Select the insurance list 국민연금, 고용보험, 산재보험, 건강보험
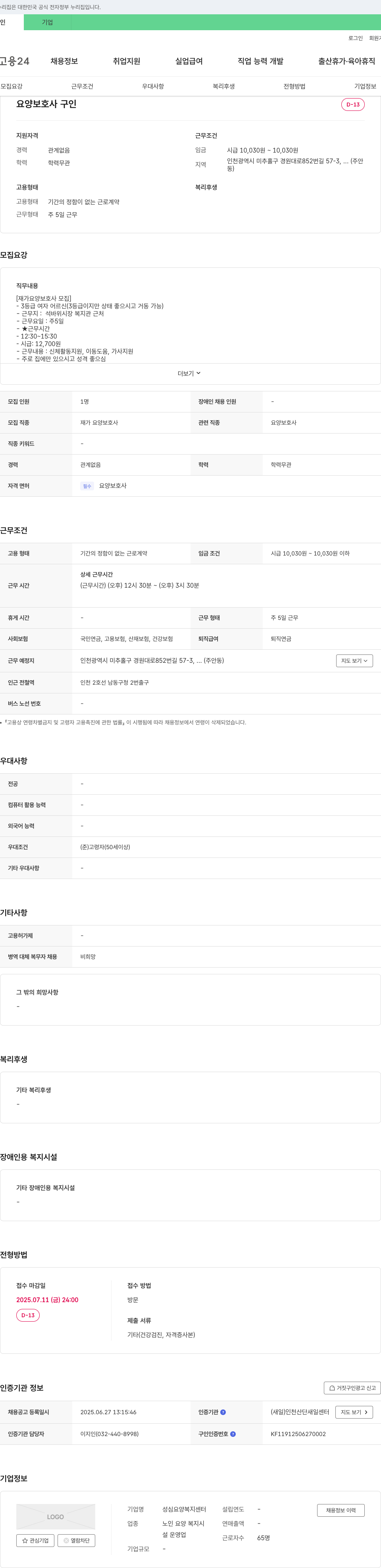The image size is (381, 1568). click(126, 639)
